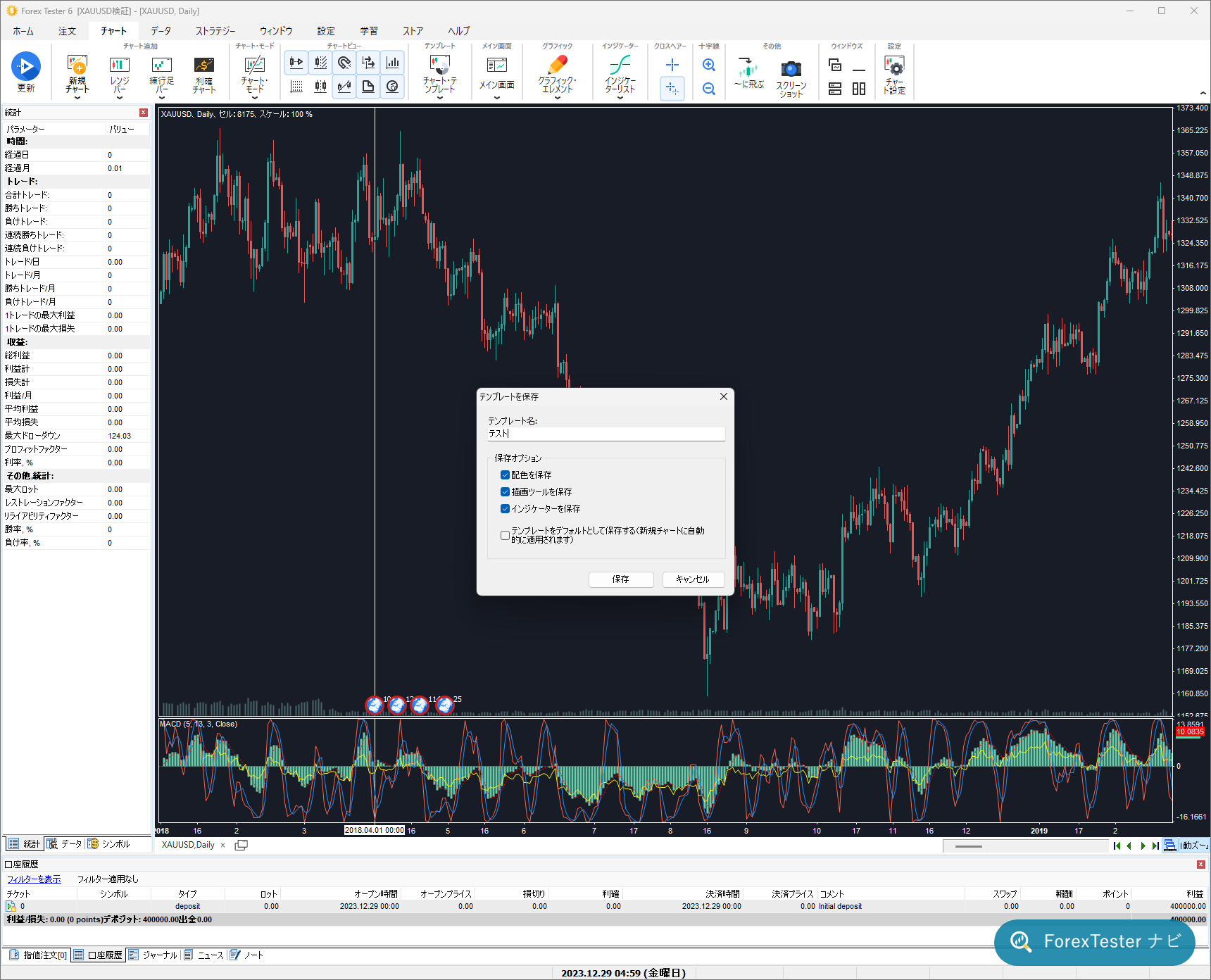Viewport: 1211px width, 980px height.
Task: Click the zoom in magnifier icon
Action: pyautogui.click(x=709, y=65)
